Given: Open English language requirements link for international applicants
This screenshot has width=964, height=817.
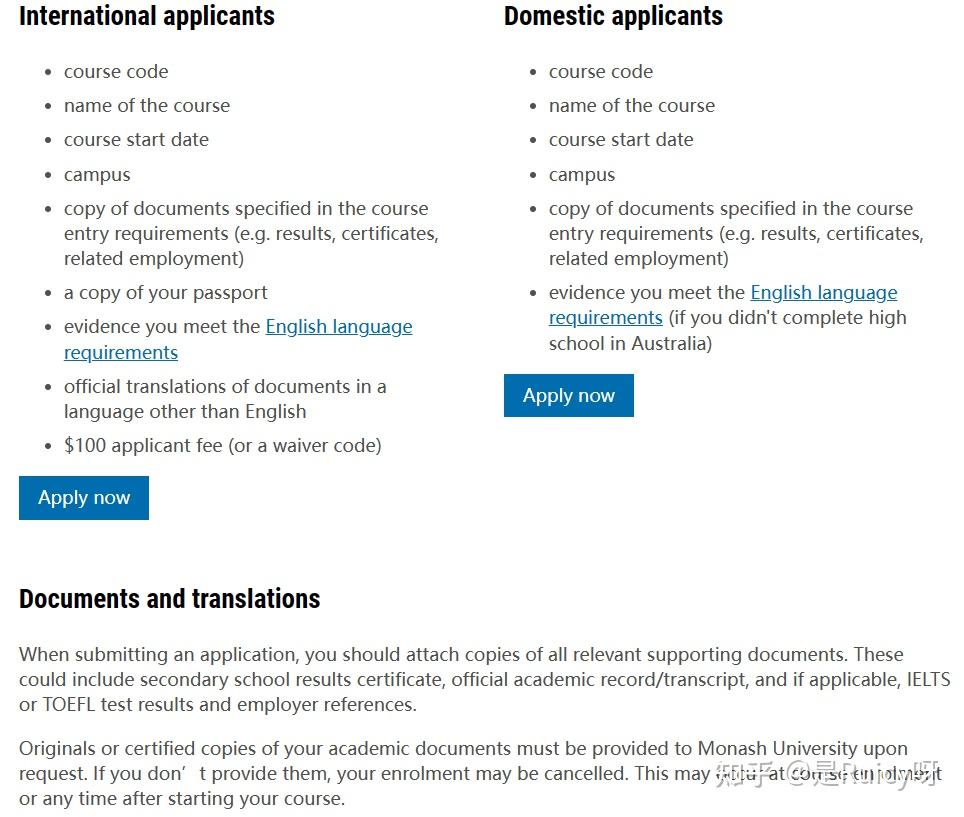Looking at the screenshot, I should coord(238,339).
